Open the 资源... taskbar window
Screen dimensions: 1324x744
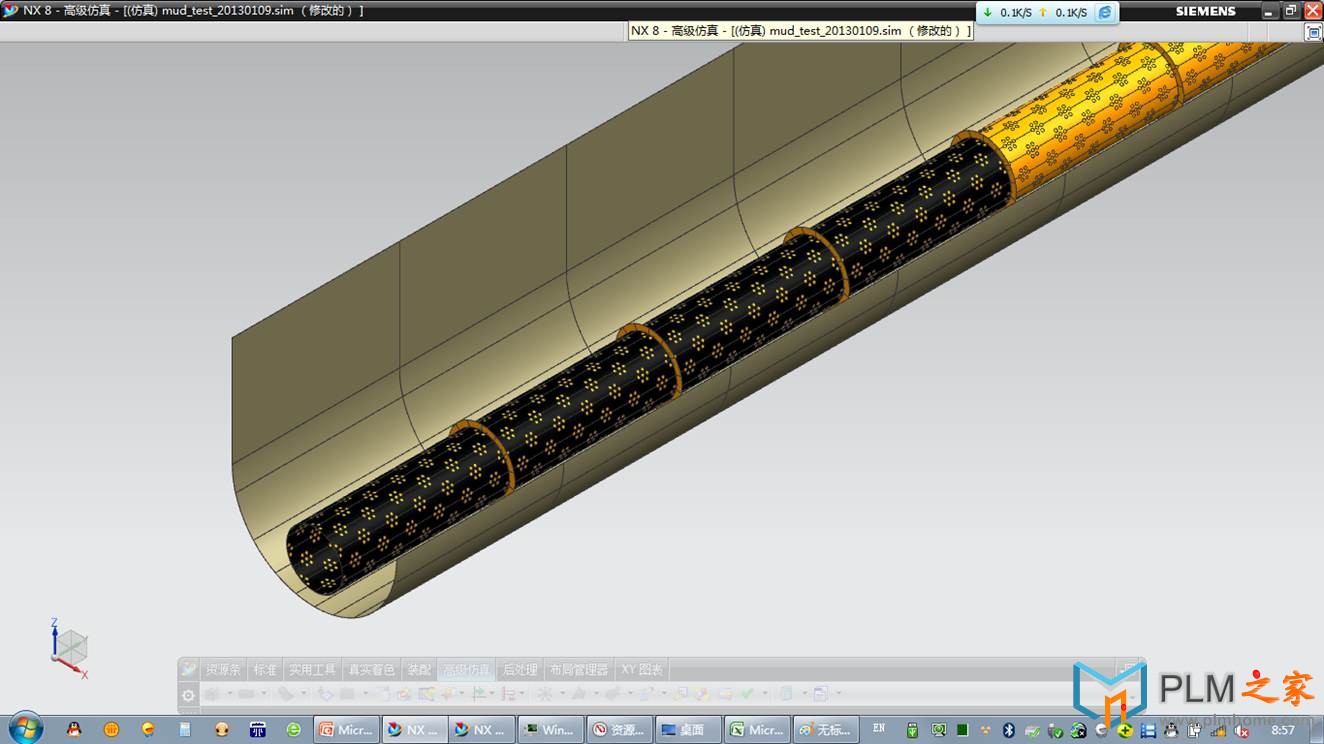(618, 730)
